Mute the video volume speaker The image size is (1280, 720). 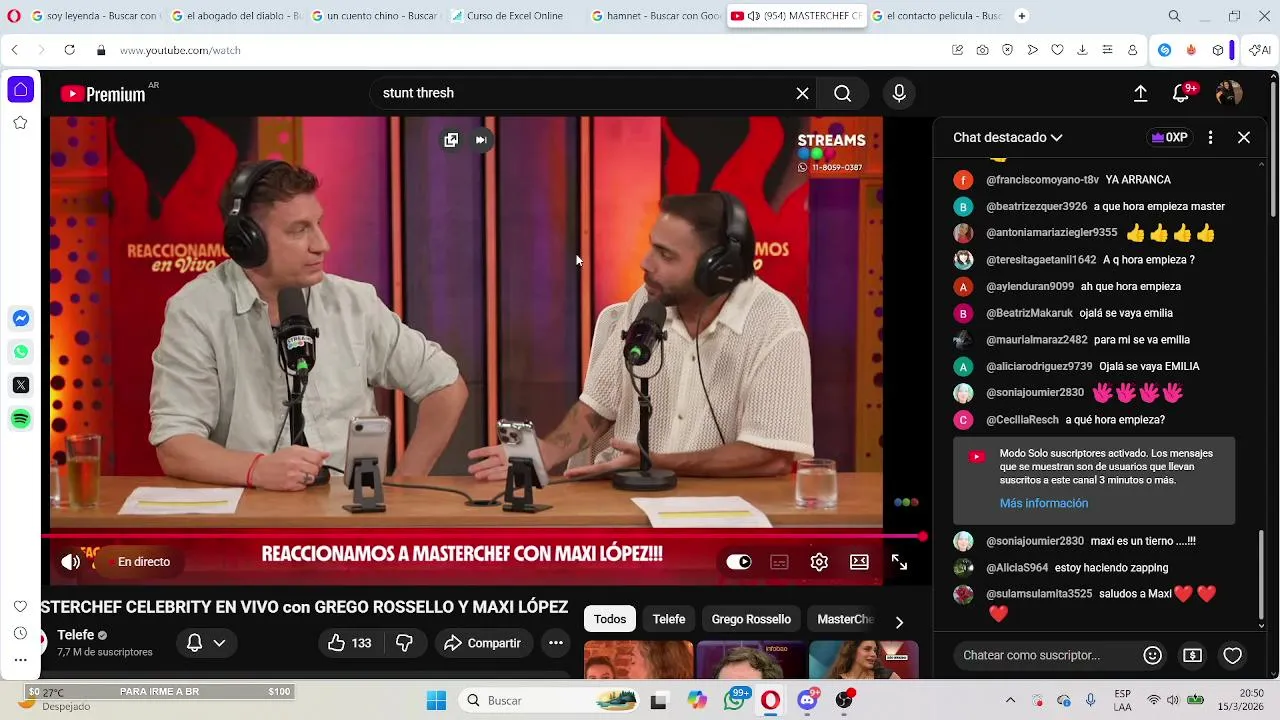70,562
